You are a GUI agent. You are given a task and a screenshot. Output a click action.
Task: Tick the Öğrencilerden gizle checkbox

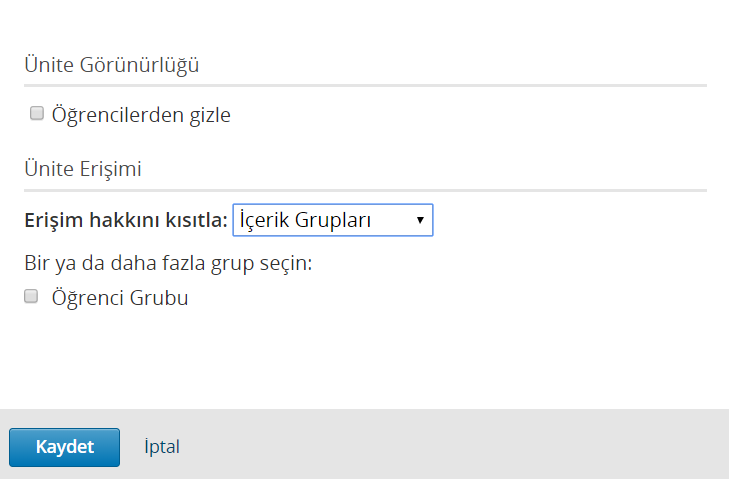pos(37,113)
